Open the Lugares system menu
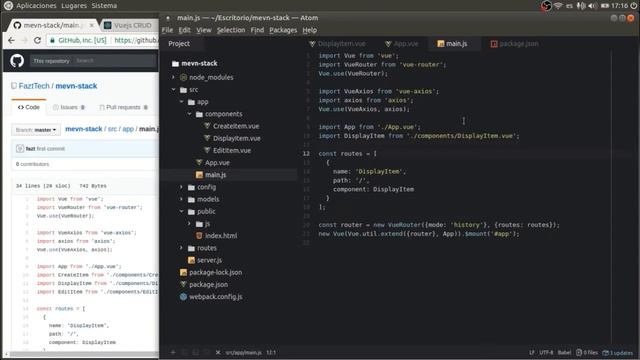The width and height of the screenshot is (640, 360). pyautogui.click(x=74, y=6)
